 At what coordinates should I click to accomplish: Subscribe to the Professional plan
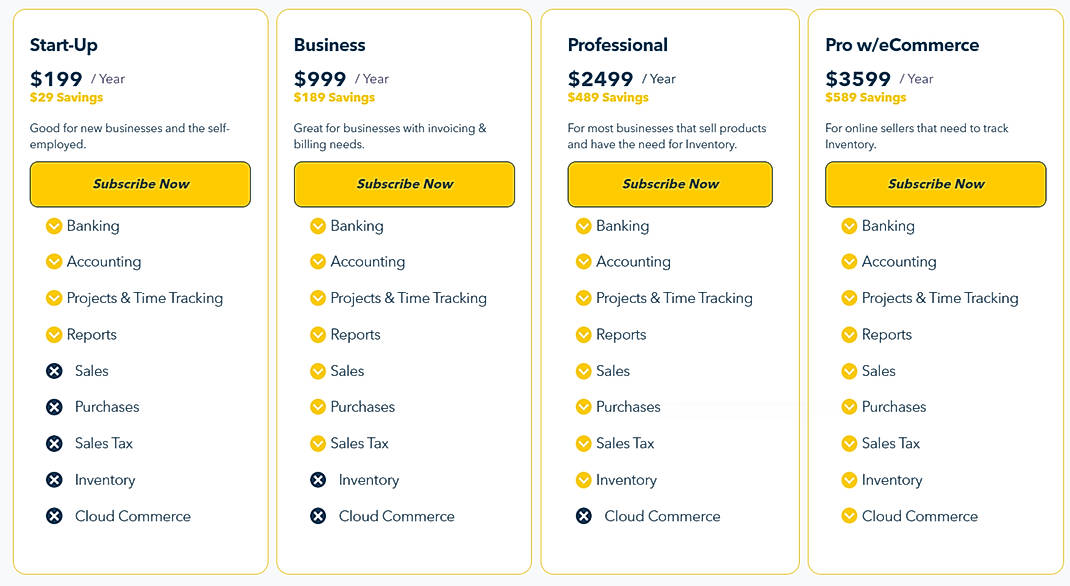tap(670, 184)
